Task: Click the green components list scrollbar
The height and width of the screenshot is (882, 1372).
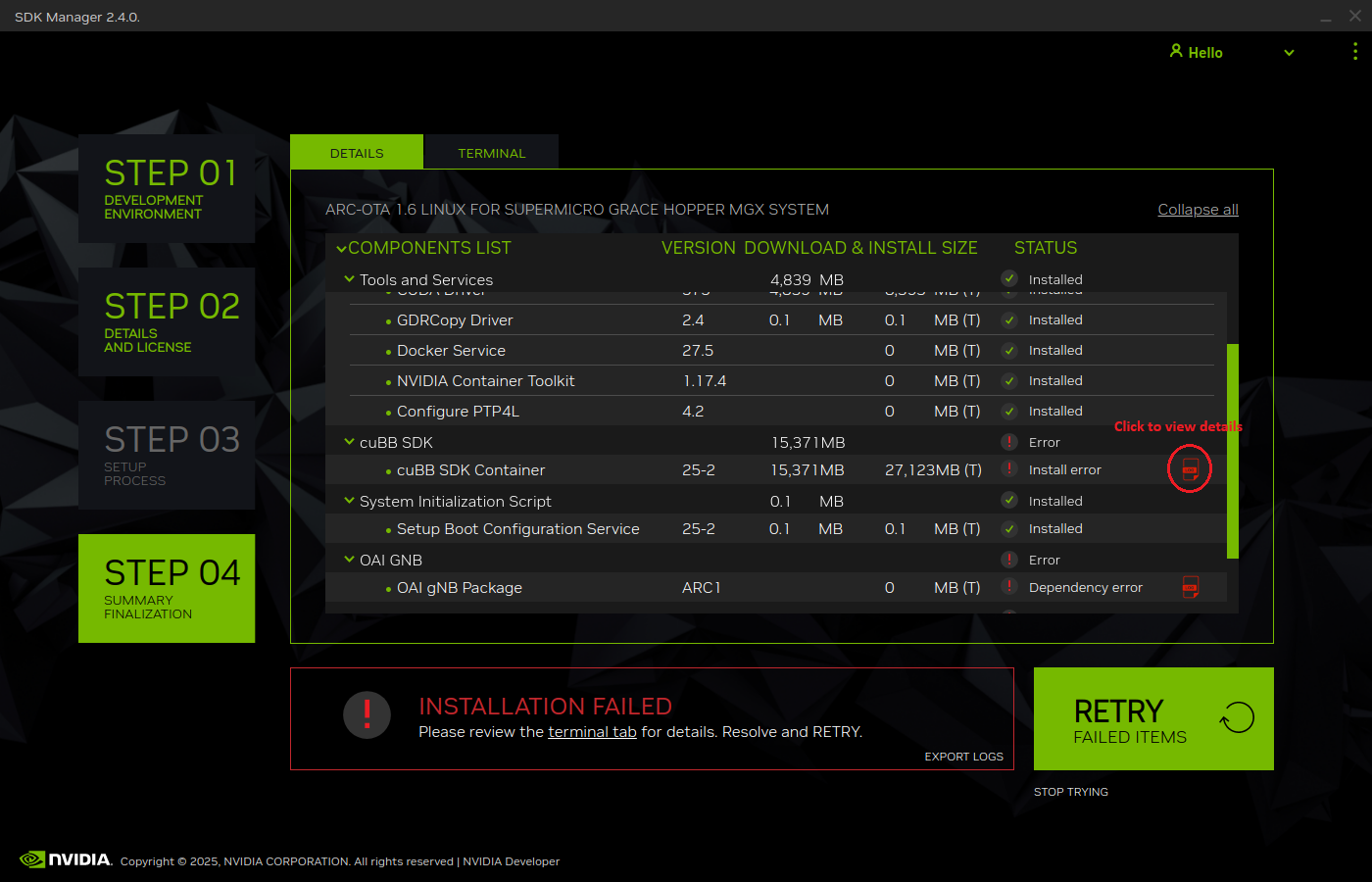Action: (1232, 451)
